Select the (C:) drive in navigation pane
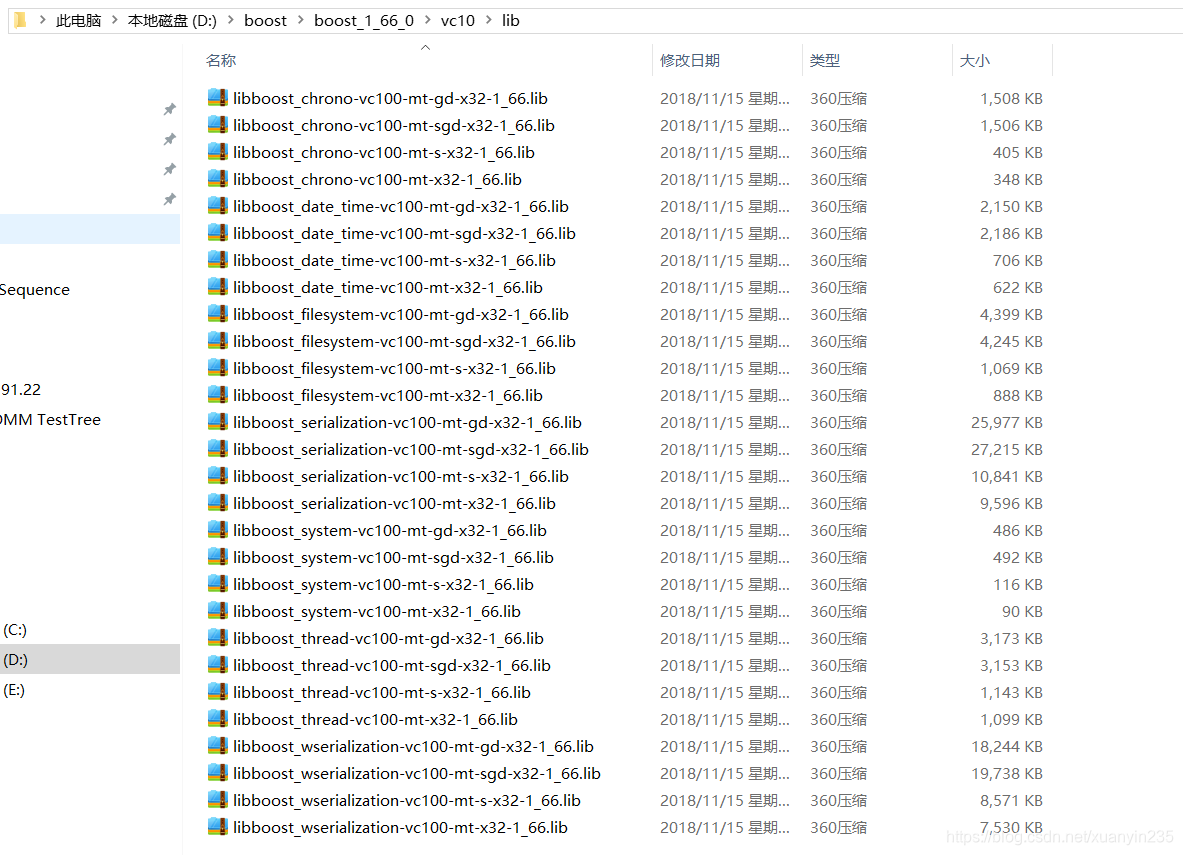 tap(14, 629)
